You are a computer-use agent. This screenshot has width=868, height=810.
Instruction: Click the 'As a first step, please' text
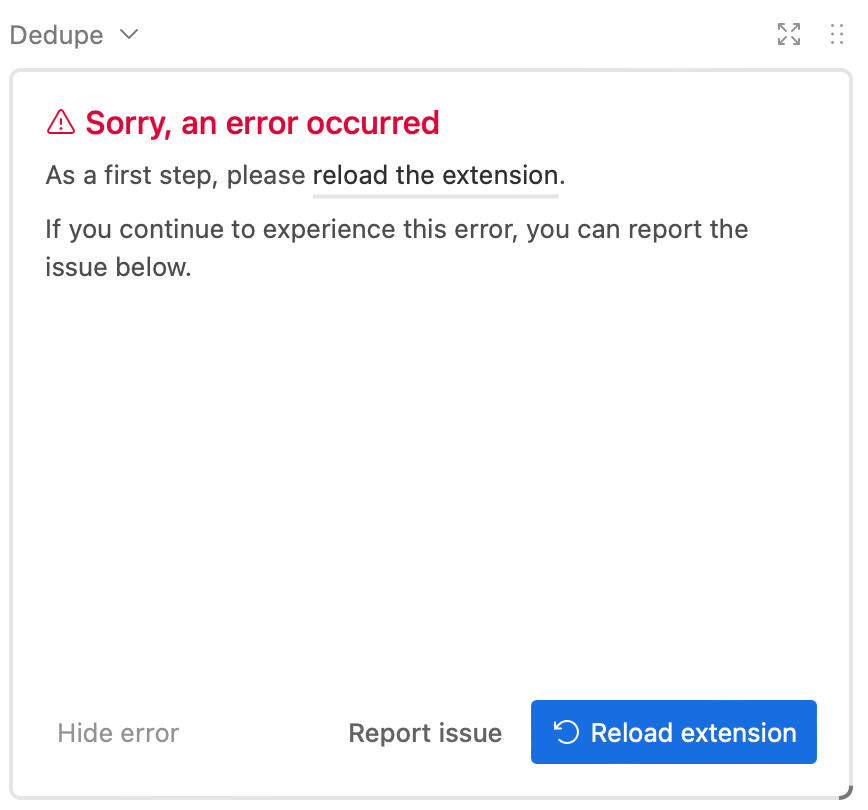[x=175, y=176]
